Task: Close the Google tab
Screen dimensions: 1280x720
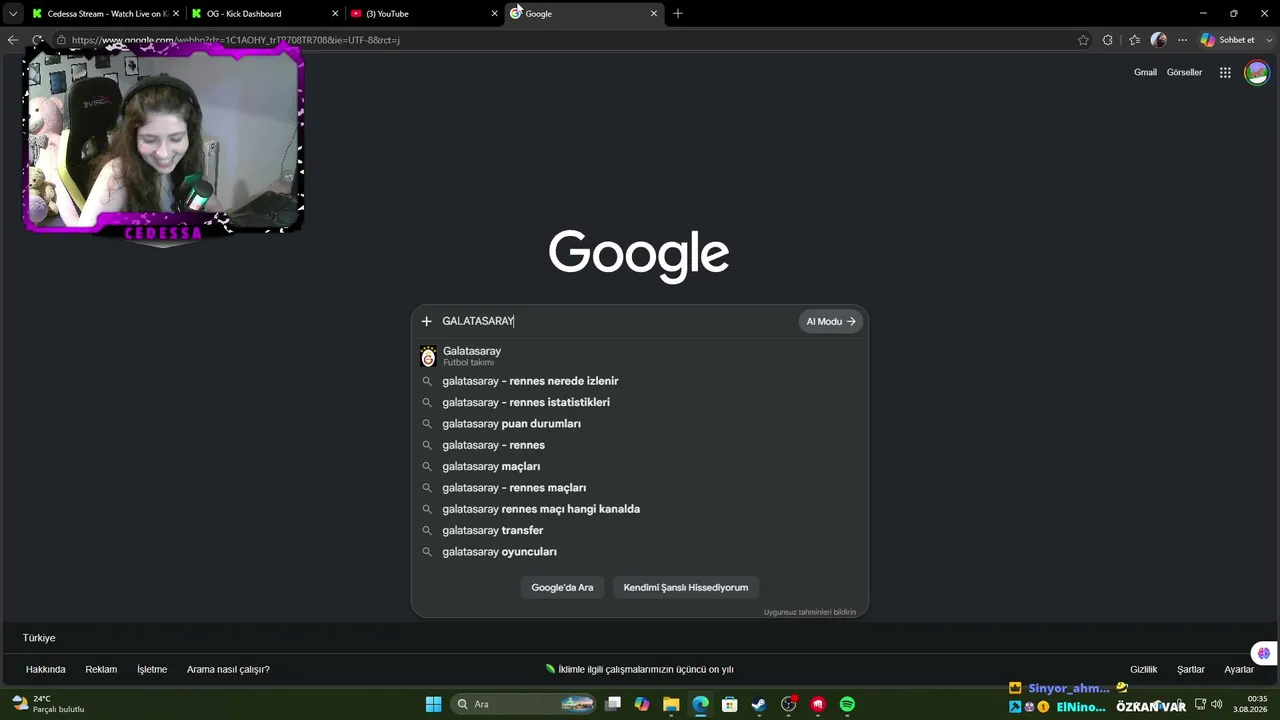Action: coord(654,13)
